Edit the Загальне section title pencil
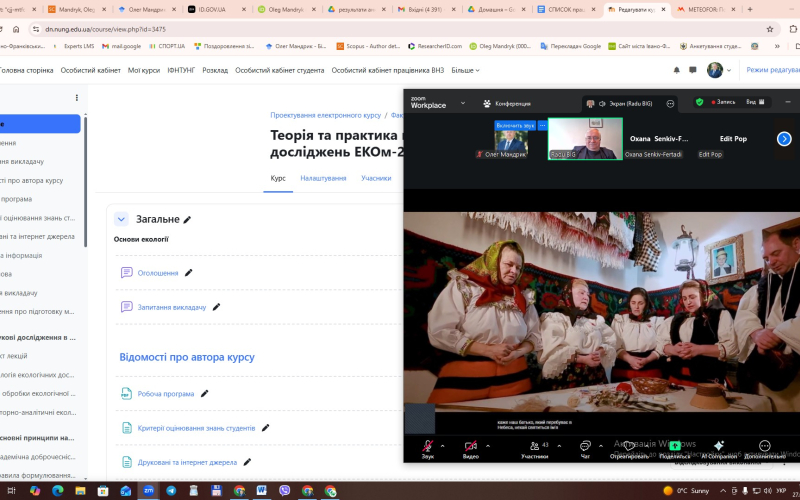 click(187, 220)
